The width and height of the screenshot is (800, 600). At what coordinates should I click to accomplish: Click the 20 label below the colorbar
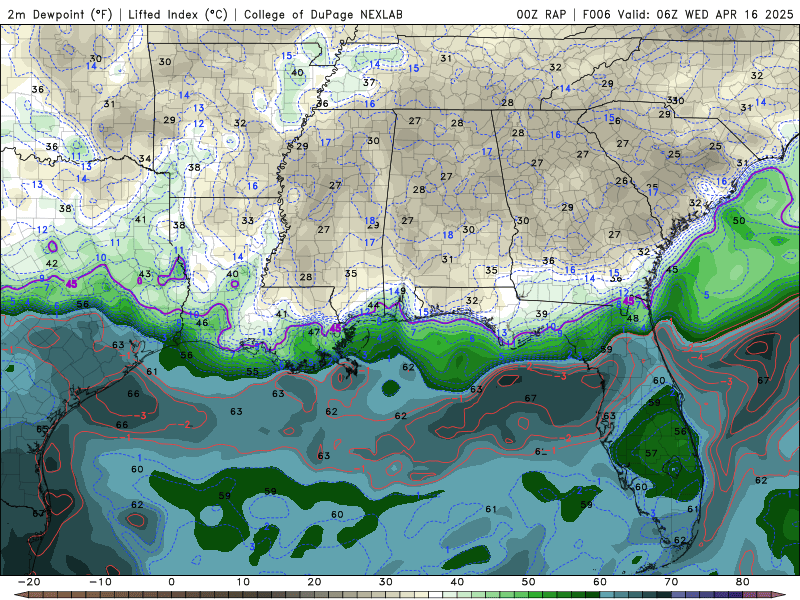(x=314, y=582)
